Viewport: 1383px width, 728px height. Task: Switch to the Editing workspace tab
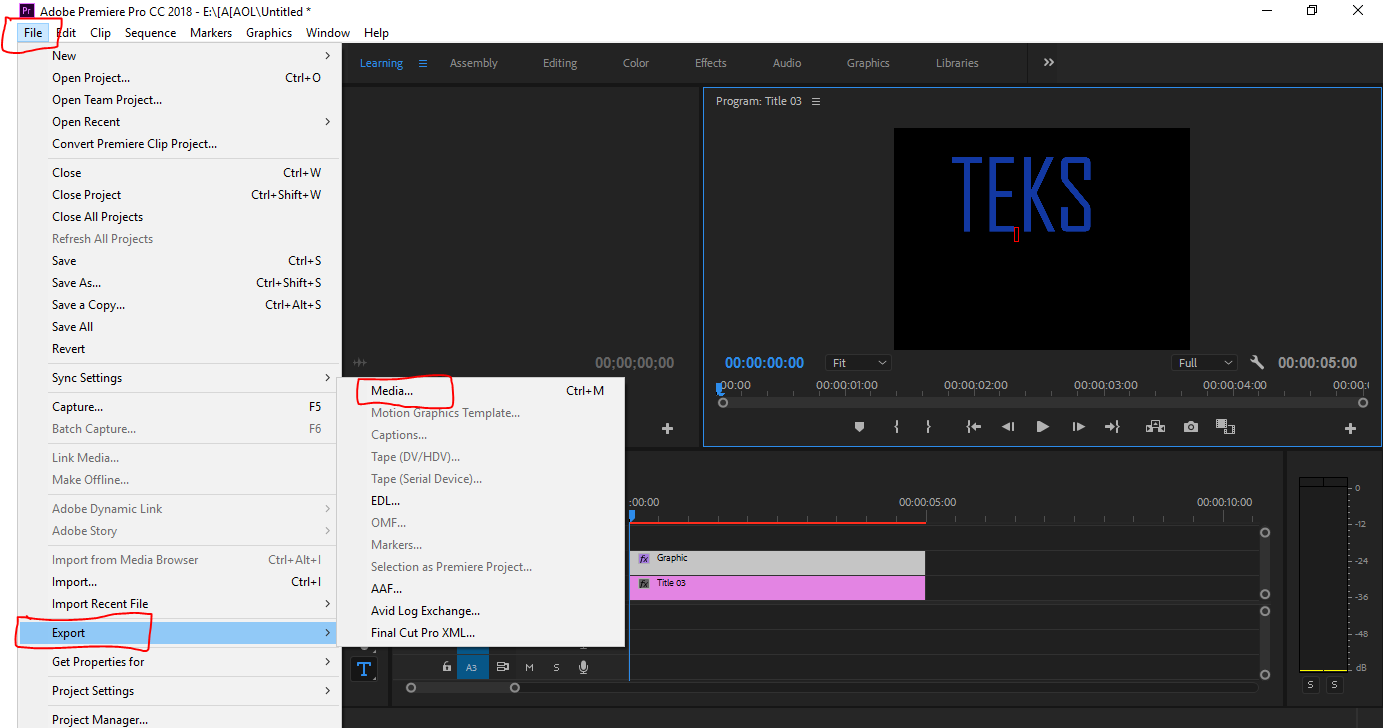tap(560, 63)
